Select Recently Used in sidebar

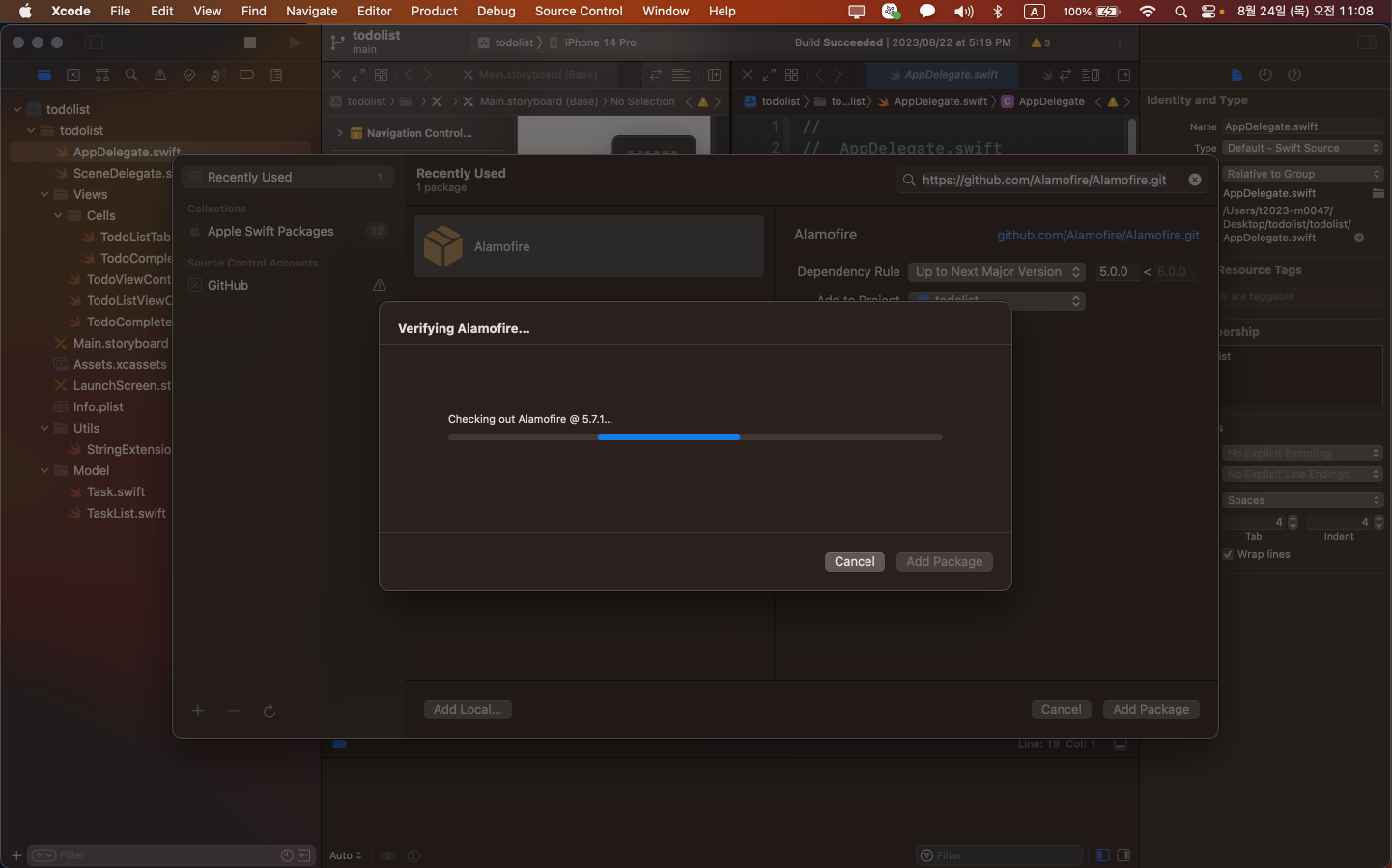coord(288,177)
